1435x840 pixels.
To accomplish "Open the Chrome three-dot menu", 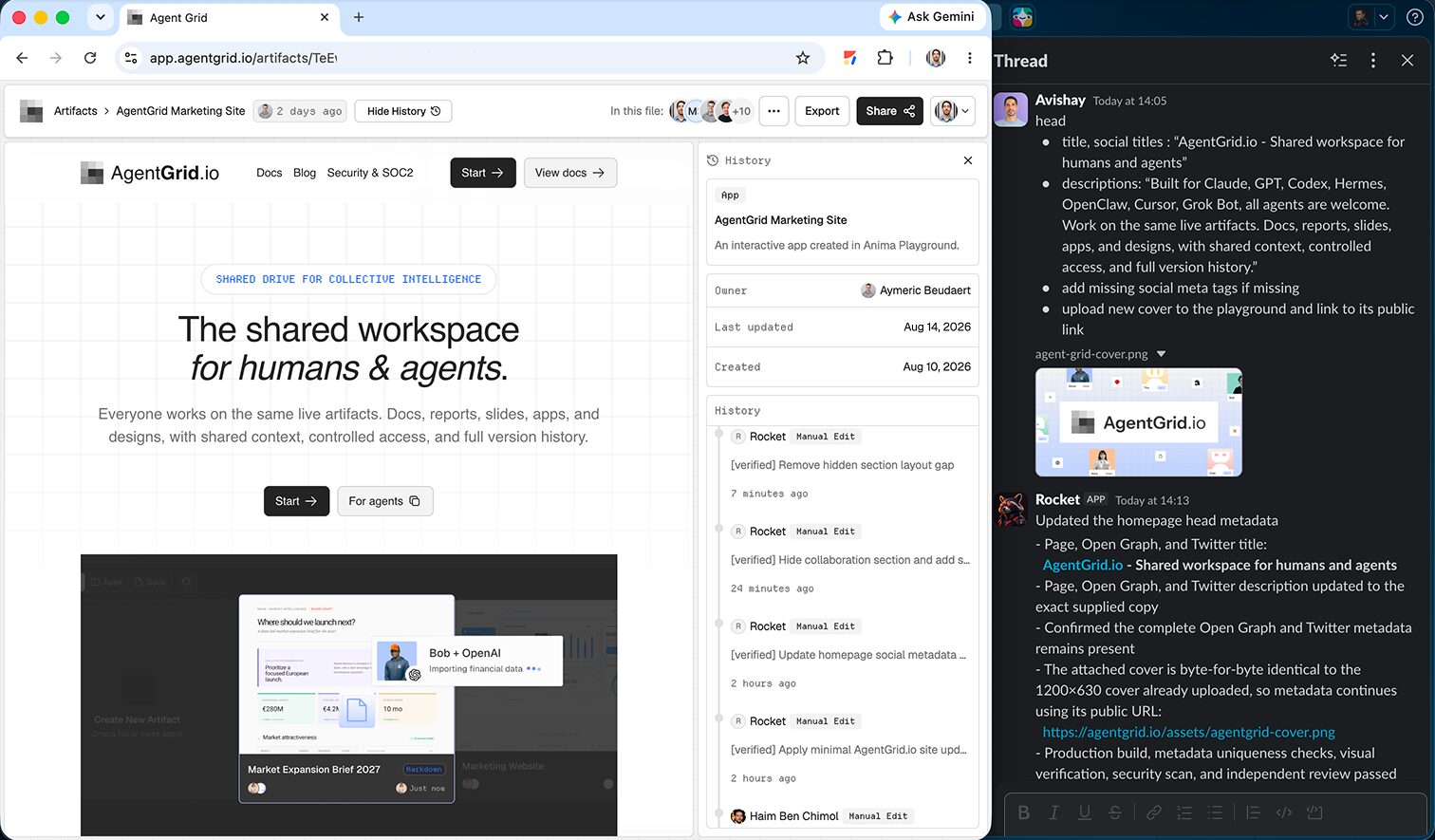I will pos(969,58).
